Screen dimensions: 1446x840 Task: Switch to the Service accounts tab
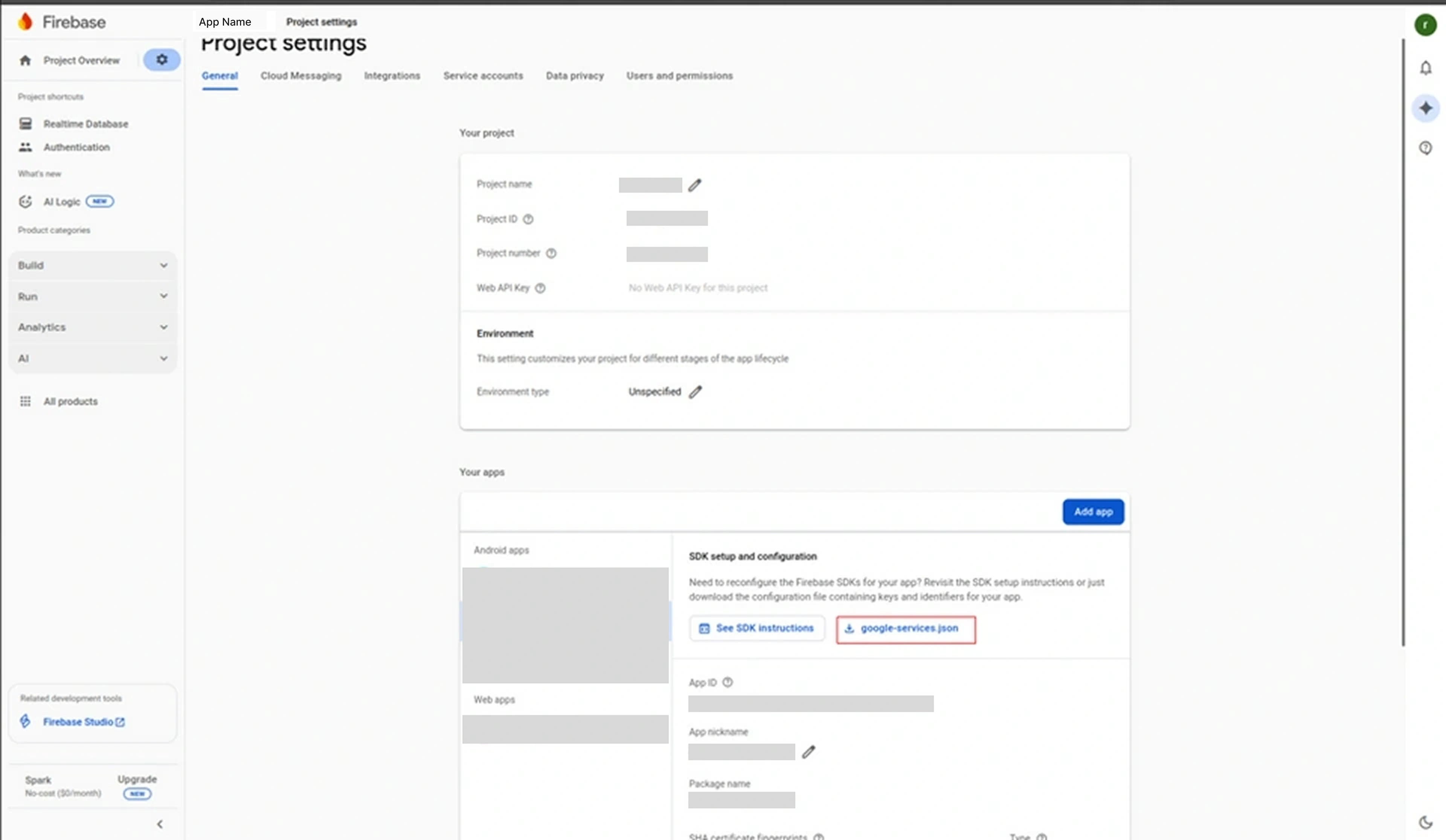pyautogui.click(x=483, y=76)
